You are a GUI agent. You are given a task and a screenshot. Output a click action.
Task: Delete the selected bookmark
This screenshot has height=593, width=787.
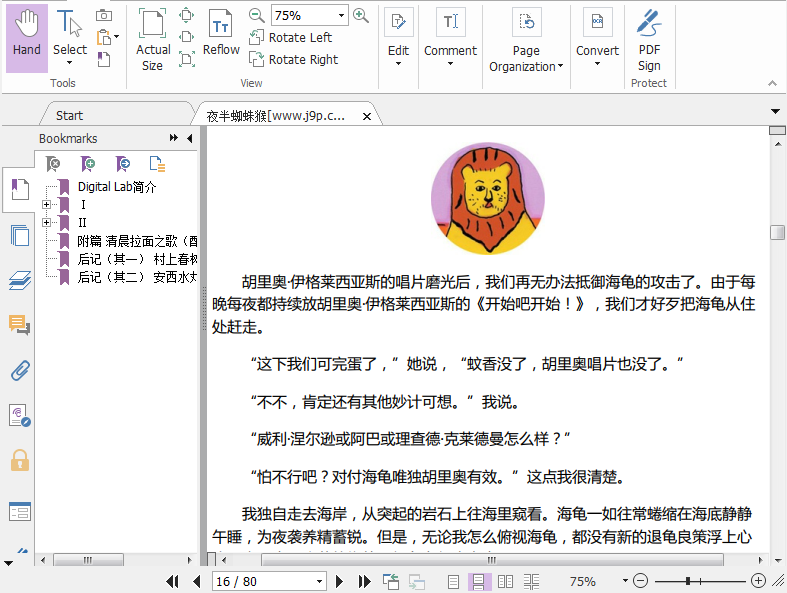coord(53,164)
